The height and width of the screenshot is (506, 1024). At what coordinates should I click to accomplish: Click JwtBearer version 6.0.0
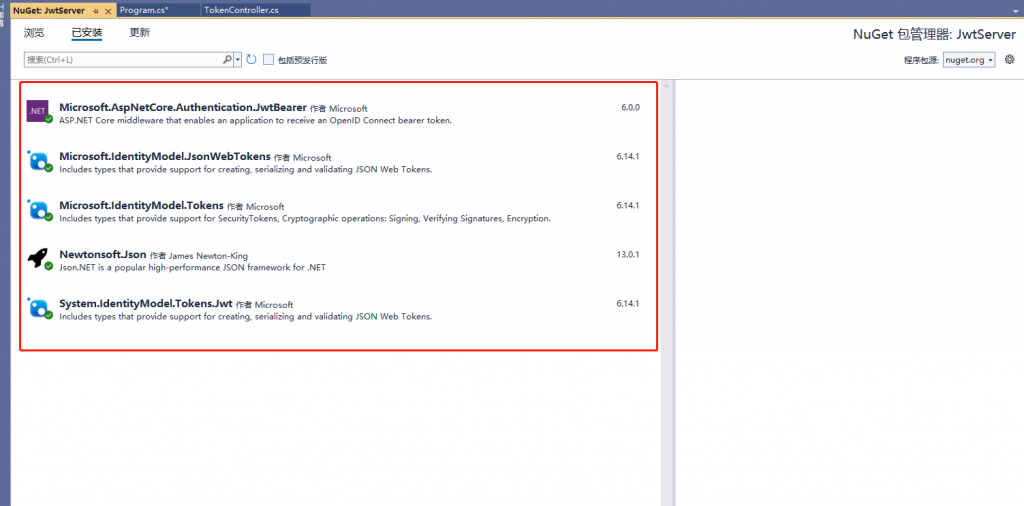[630, 108]
